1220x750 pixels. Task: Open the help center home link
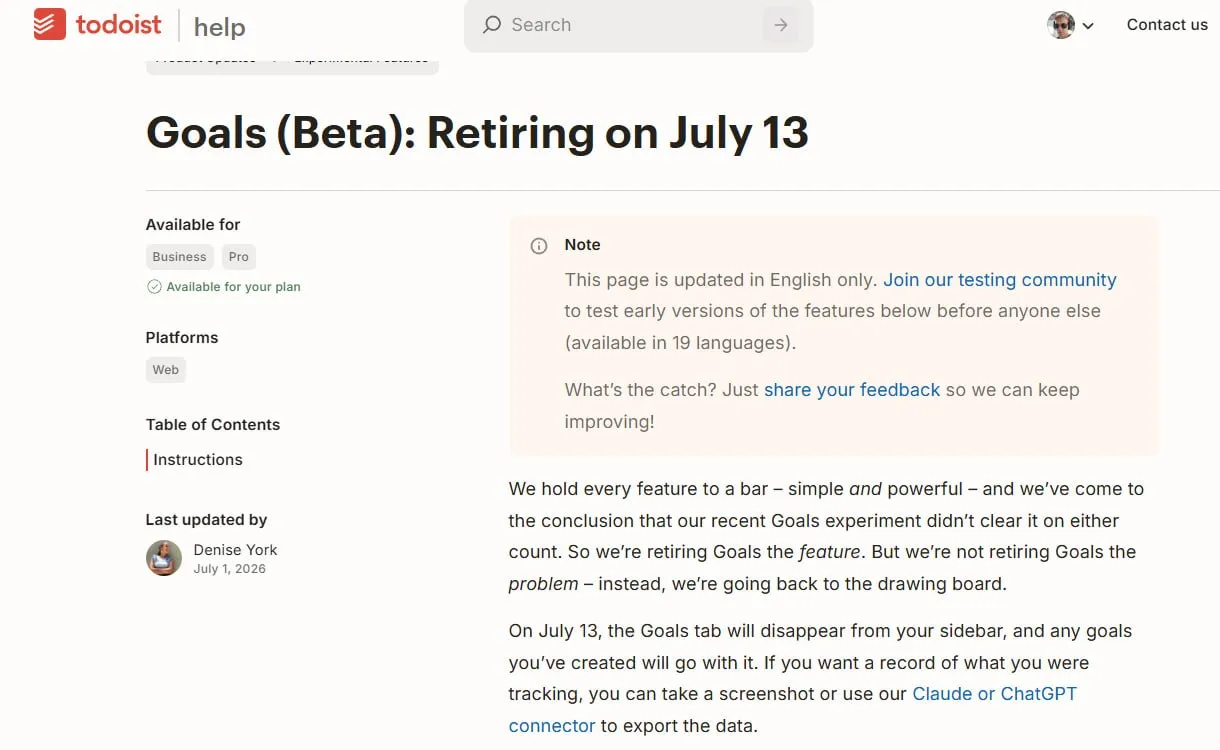220,27
